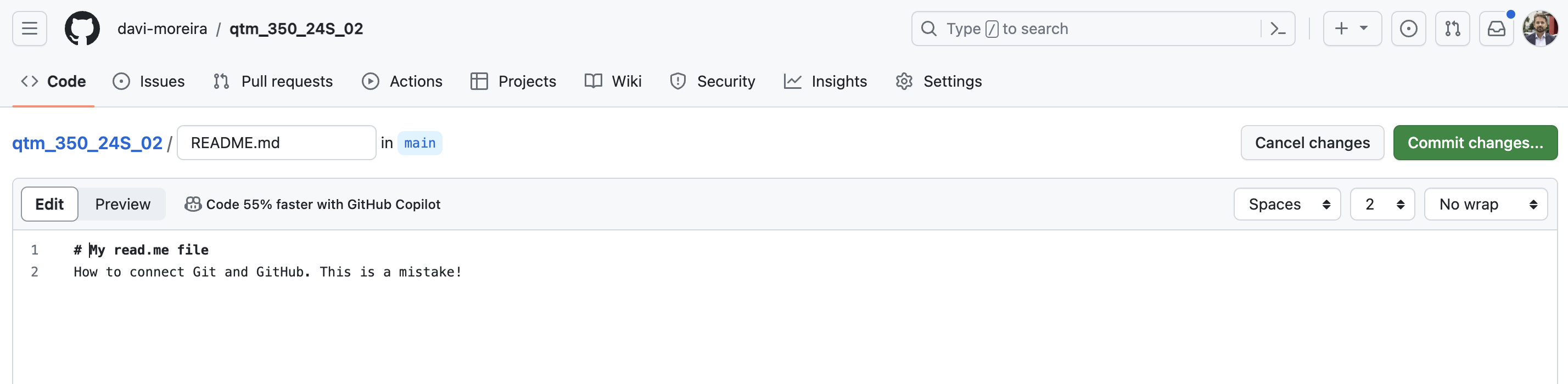Viewport: 1568px width, 384px height.
Task: Click the Commit changes button
Action: pyautogui.click(x=1475, y=143)
